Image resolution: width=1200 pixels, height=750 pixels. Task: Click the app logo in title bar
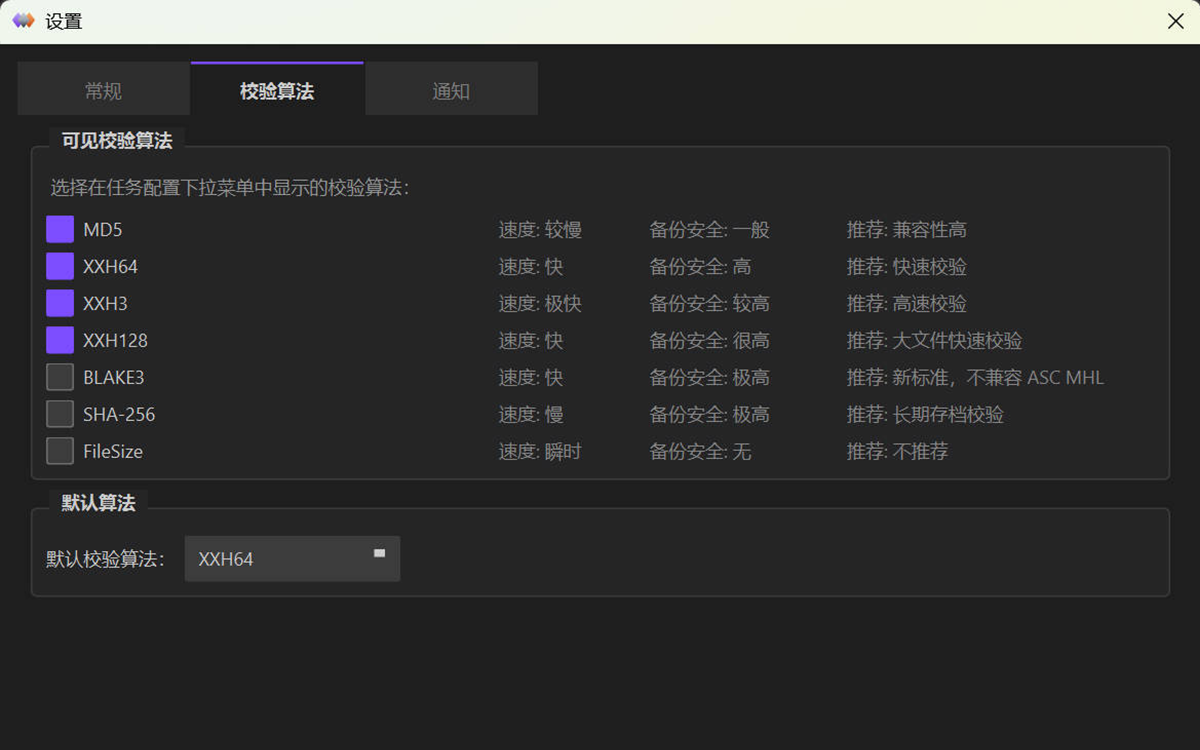pos(23,21)
